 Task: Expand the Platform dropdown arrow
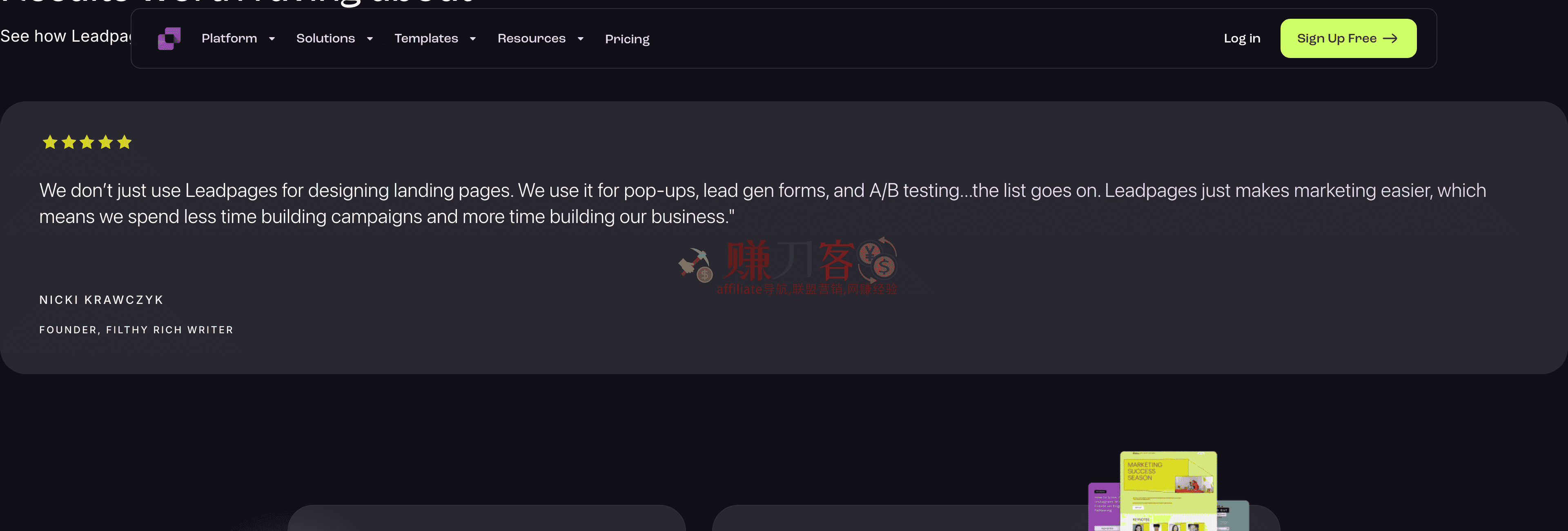pos(272,39)
